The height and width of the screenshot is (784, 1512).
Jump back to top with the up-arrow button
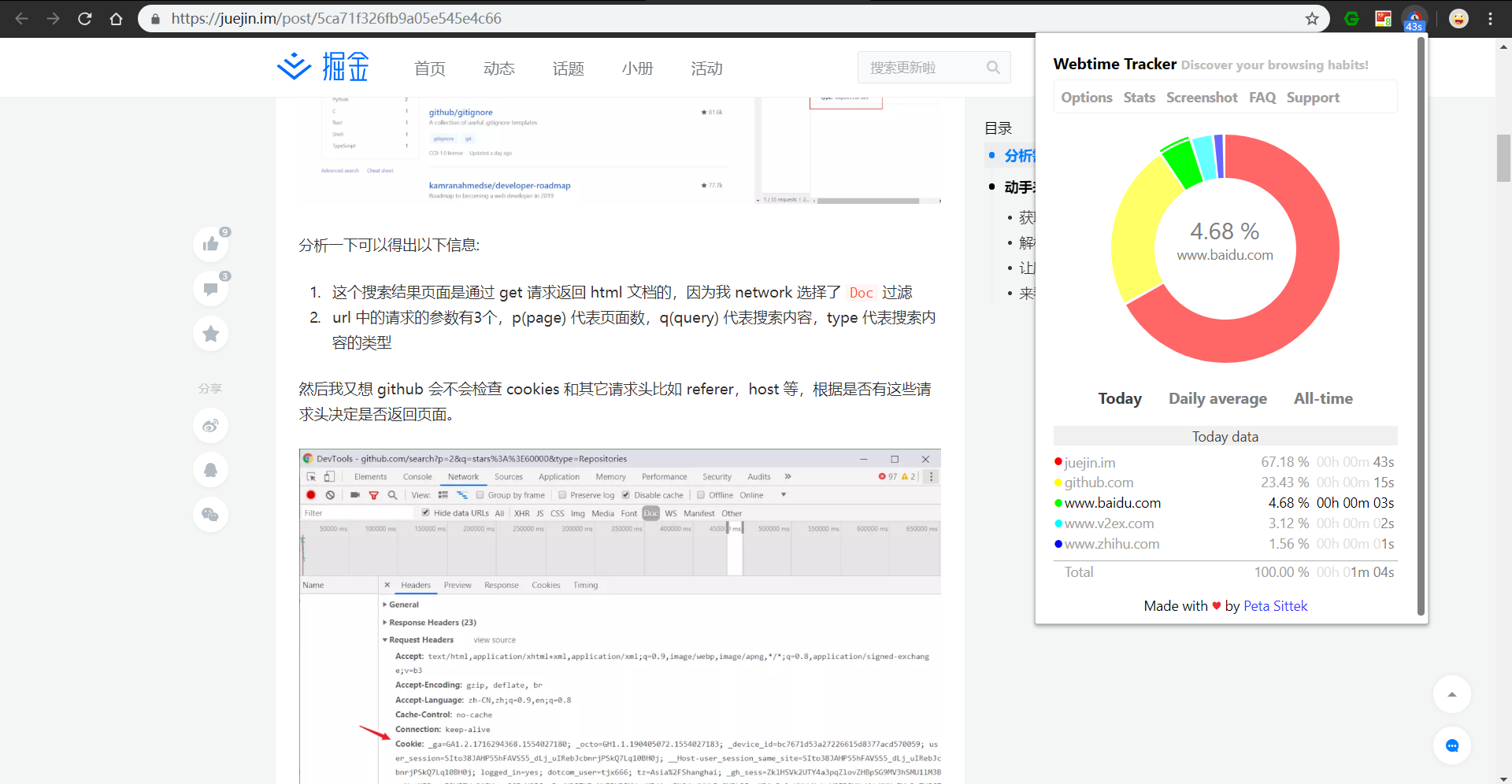pyautogui.click(x=1452, y=694)
